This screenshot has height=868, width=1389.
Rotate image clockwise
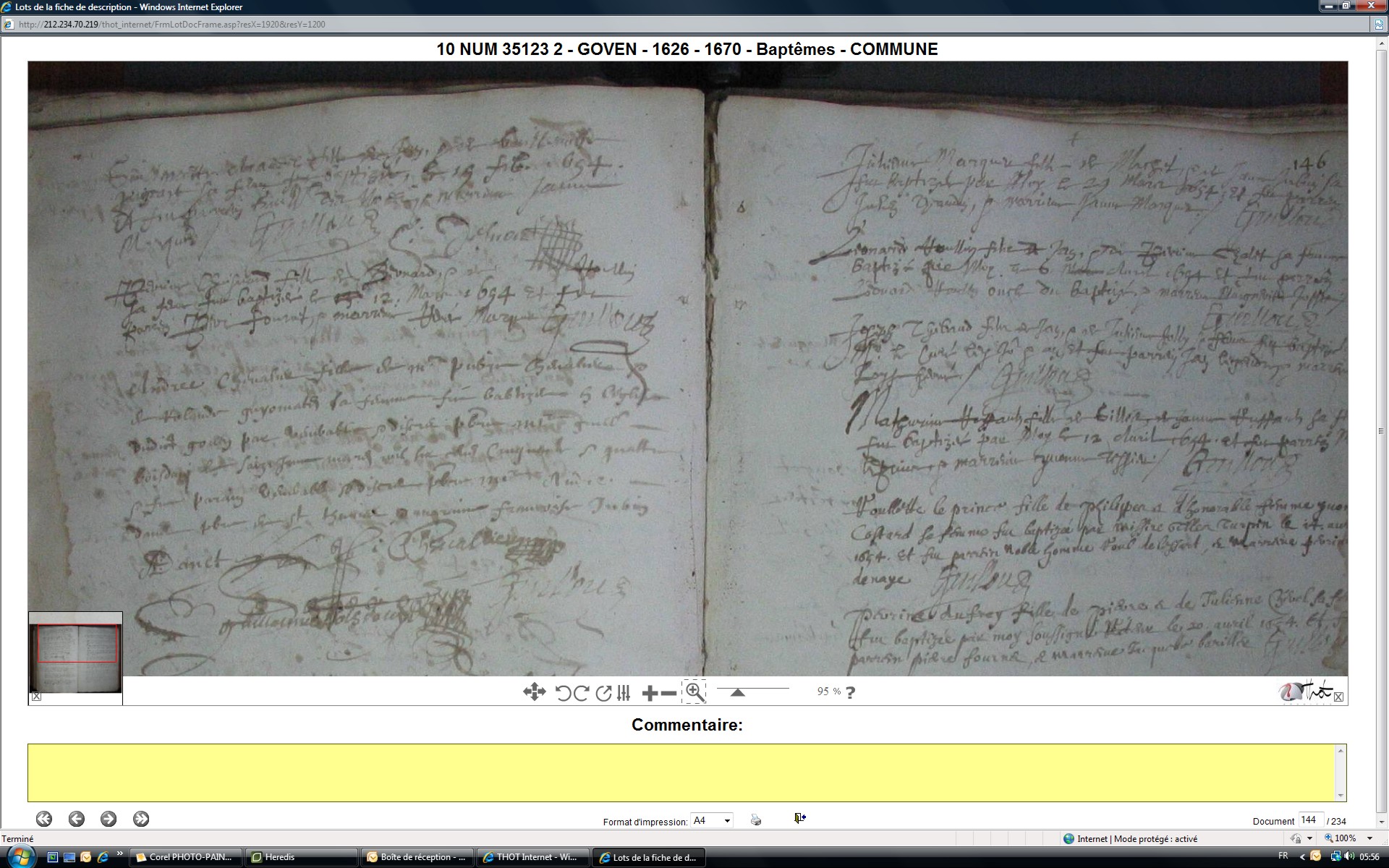tap(581, 693)
